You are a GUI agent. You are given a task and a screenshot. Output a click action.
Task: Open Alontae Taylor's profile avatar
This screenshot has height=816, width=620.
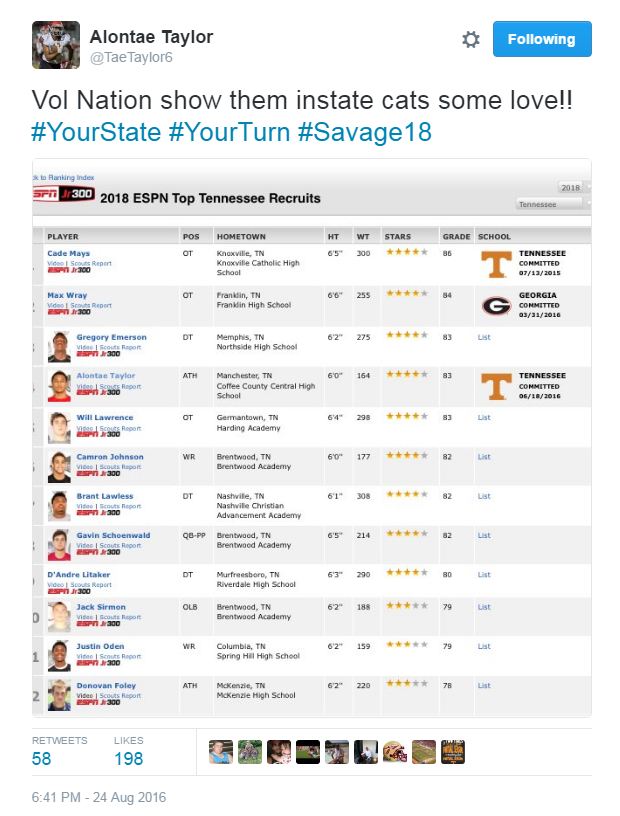coord(56,45)
